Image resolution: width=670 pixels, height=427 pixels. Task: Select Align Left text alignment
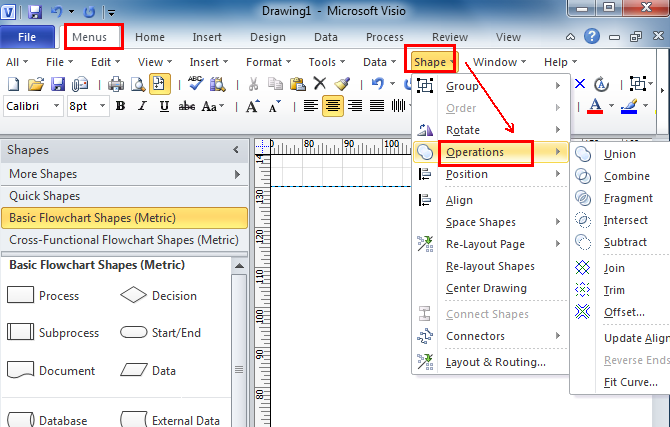coord(311,106)
